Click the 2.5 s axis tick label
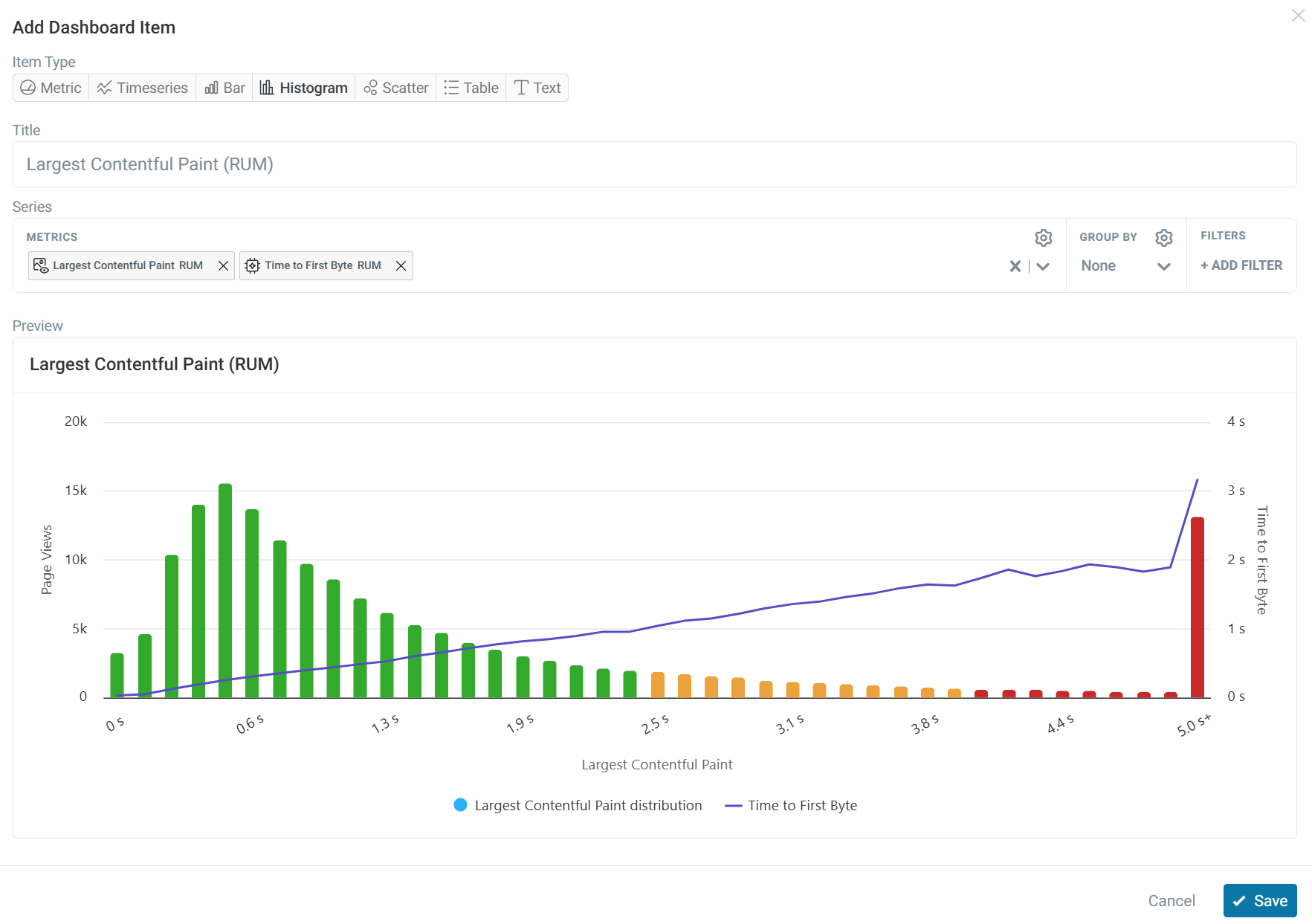This screenshot has width=1312, height=924. click(x=655, y=724)
